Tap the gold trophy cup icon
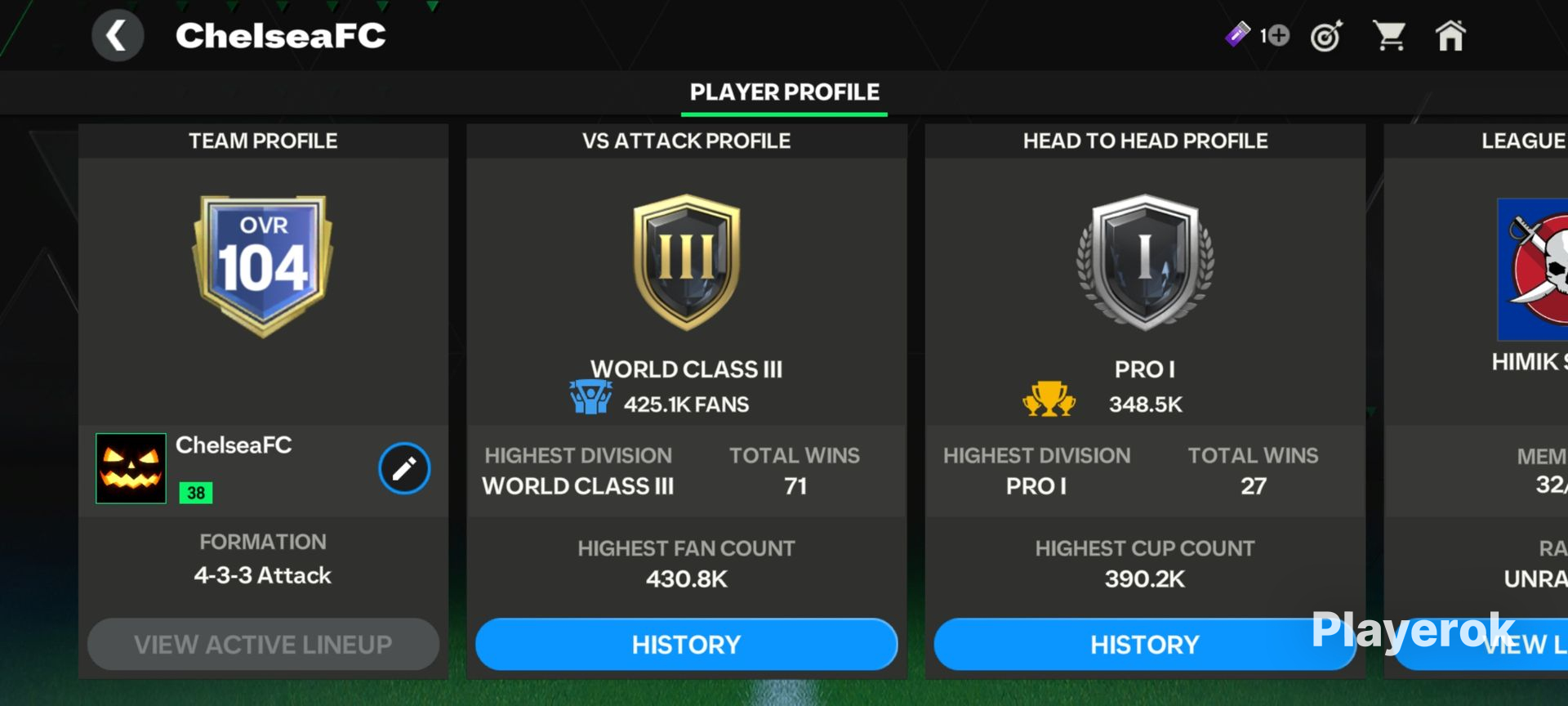1568x706 pixels. pos(1049,399)
